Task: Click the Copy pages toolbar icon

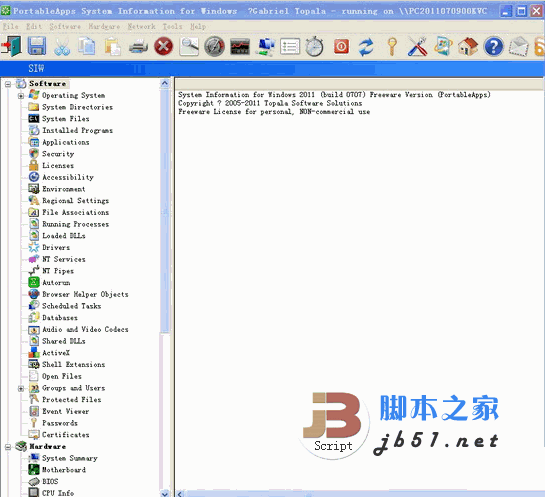Action: tap(87, 46)
